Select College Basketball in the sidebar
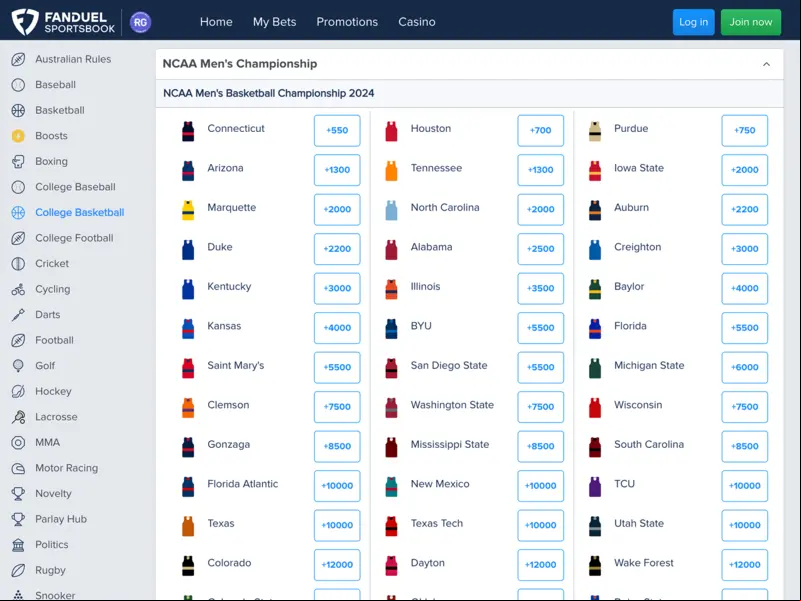This screenshot has width=801, height=601. click(80, 213)
